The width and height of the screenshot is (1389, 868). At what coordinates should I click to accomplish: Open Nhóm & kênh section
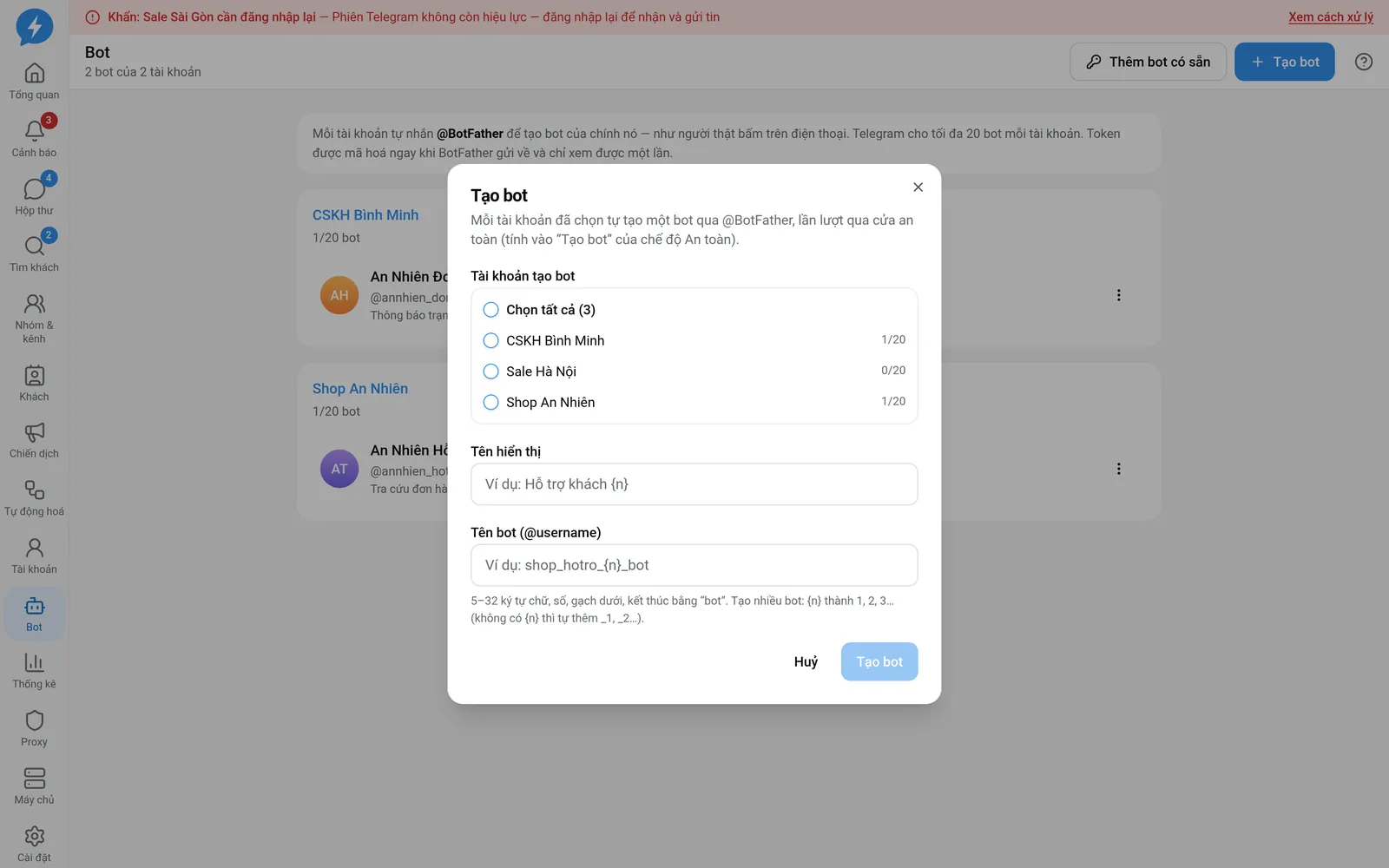tap(34, 319)
